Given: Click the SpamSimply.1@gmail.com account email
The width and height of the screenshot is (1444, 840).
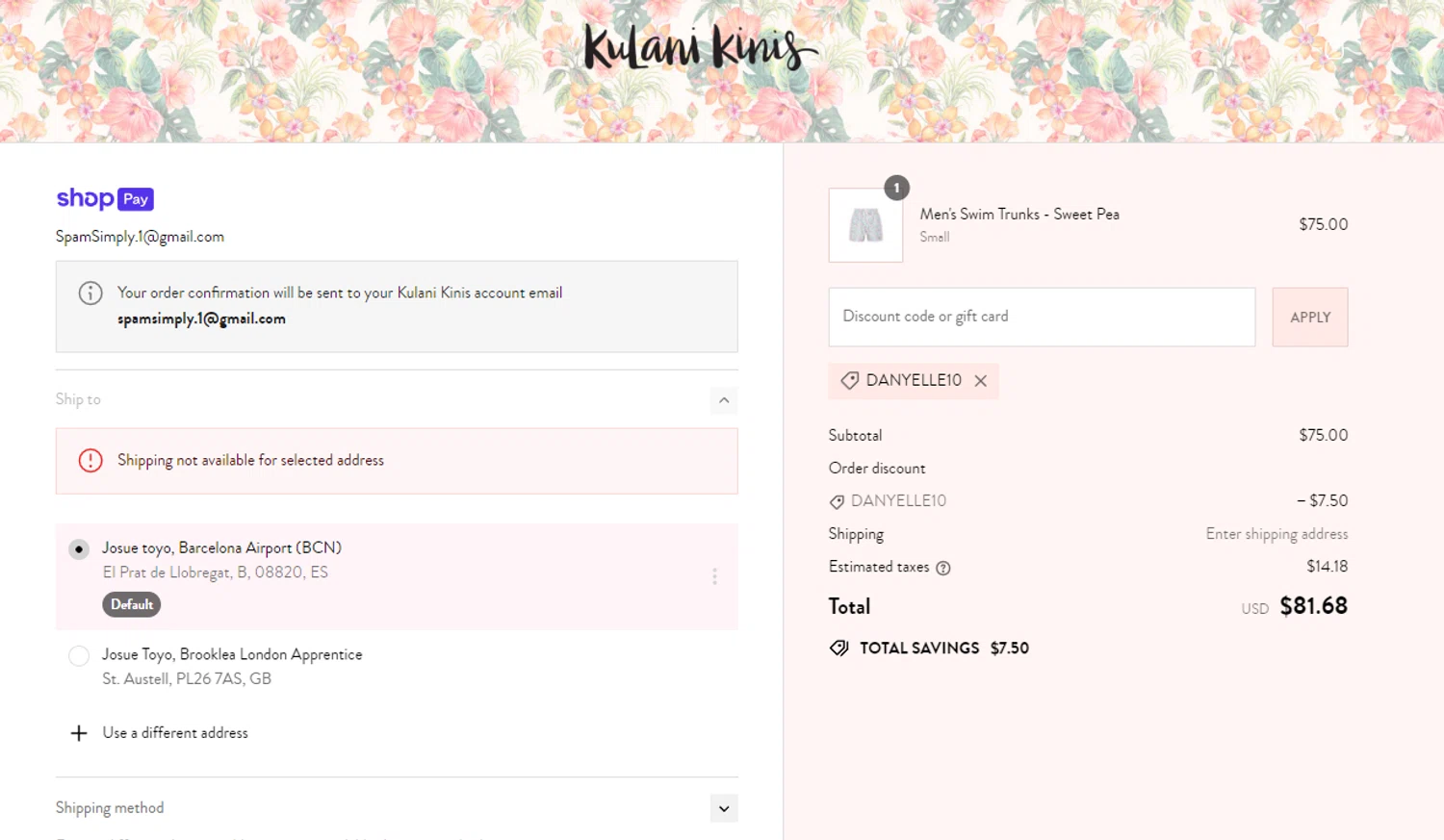Looking at the screenshot, I should coord(140,237).
